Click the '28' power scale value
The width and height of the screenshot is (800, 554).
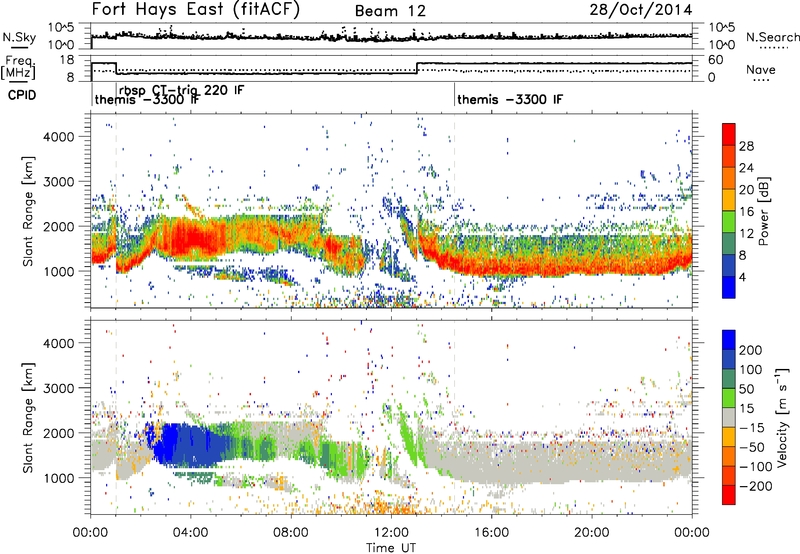point(746,146)
